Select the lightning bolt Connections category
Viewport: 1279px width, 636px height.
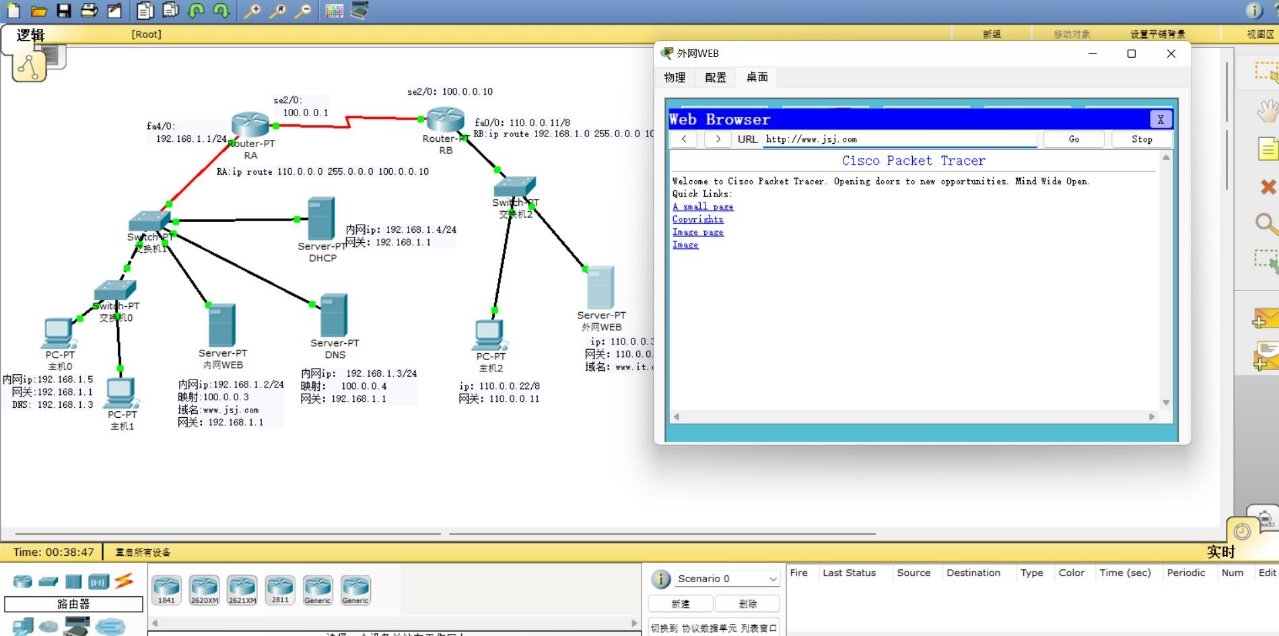124,581
